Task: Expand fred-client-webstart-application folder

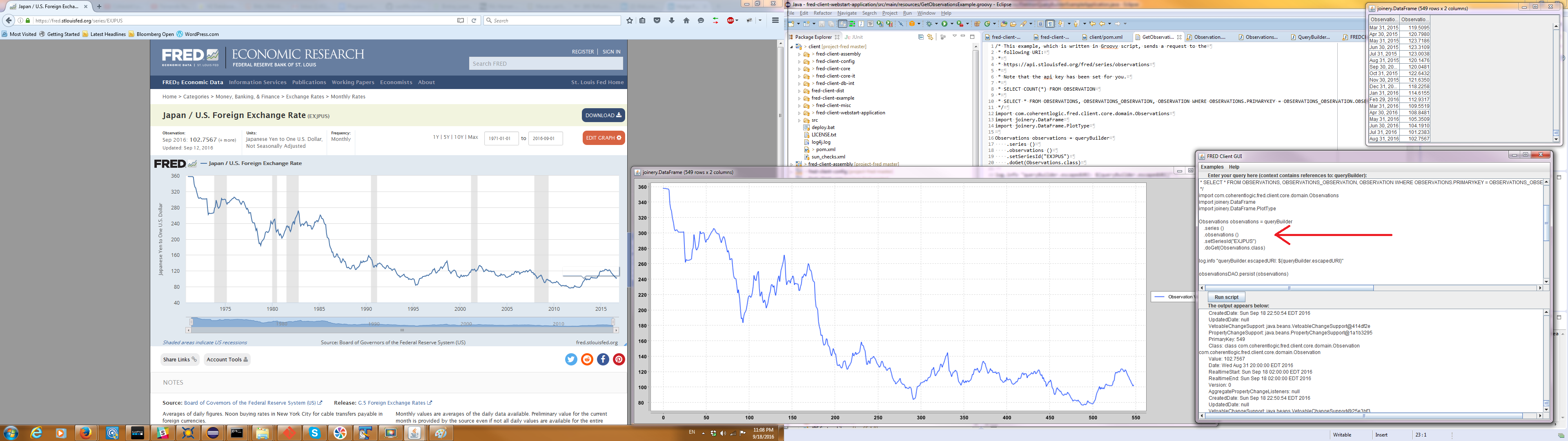Action: click(799, 113)
